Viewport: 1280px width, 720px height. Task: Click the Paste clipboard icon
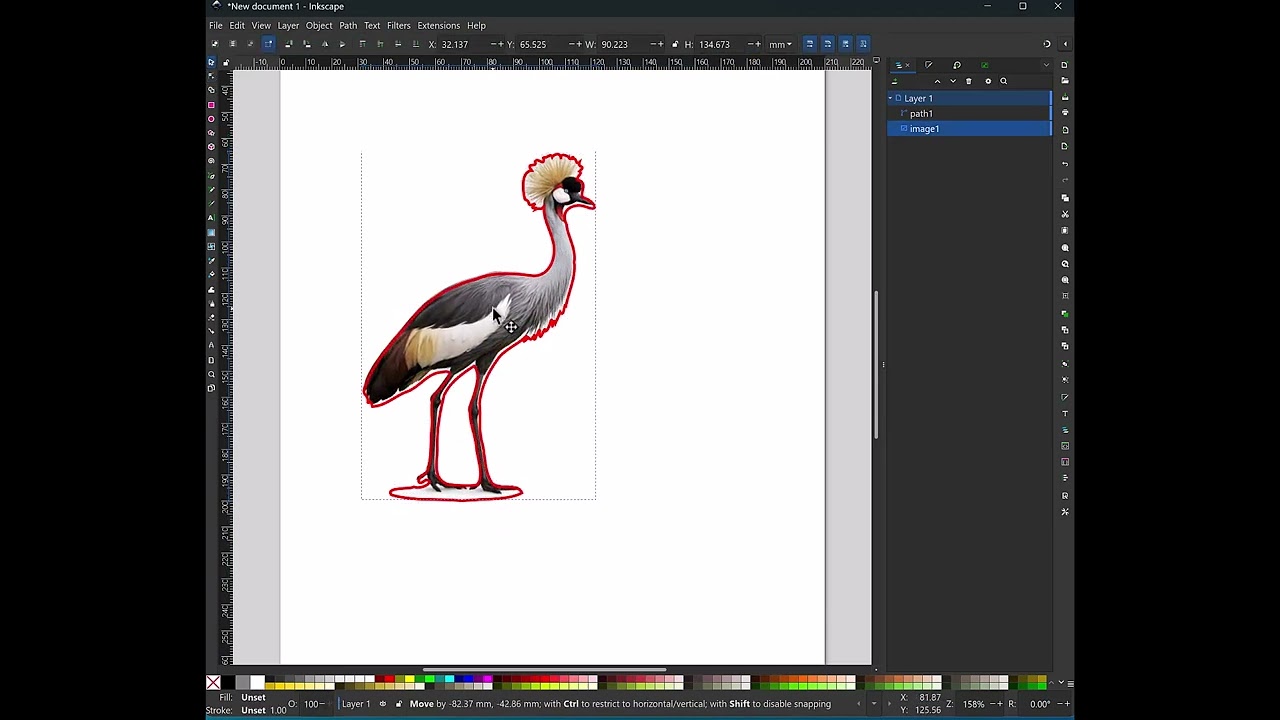coord(1065,230)
